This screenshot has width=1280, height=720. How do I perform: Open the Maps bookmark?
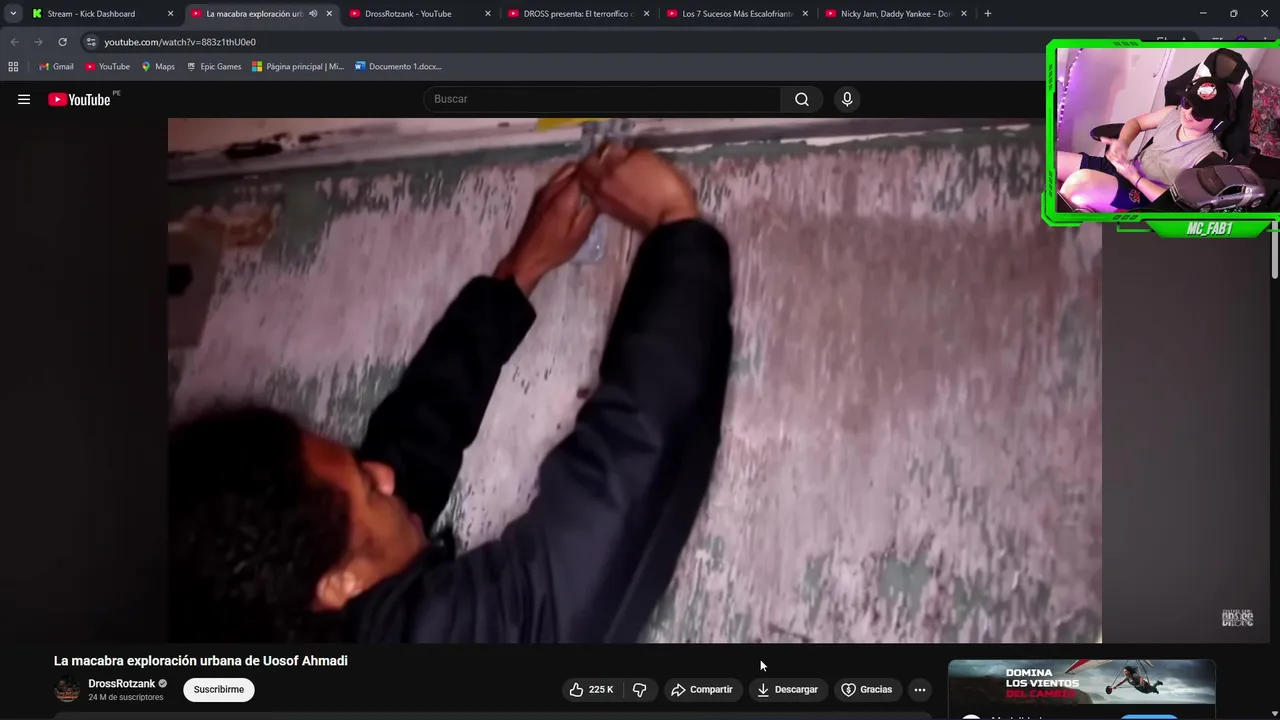158,66
